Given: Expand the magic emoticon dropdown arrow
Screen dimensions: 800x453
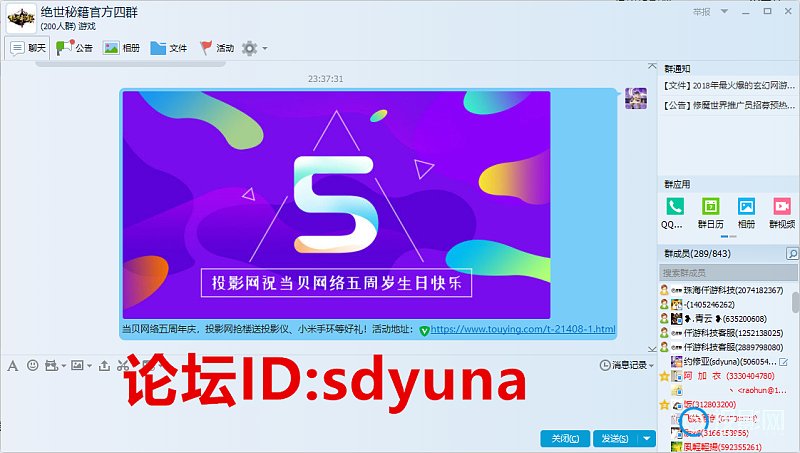Looking at the screenshot, I should point(63,366).
